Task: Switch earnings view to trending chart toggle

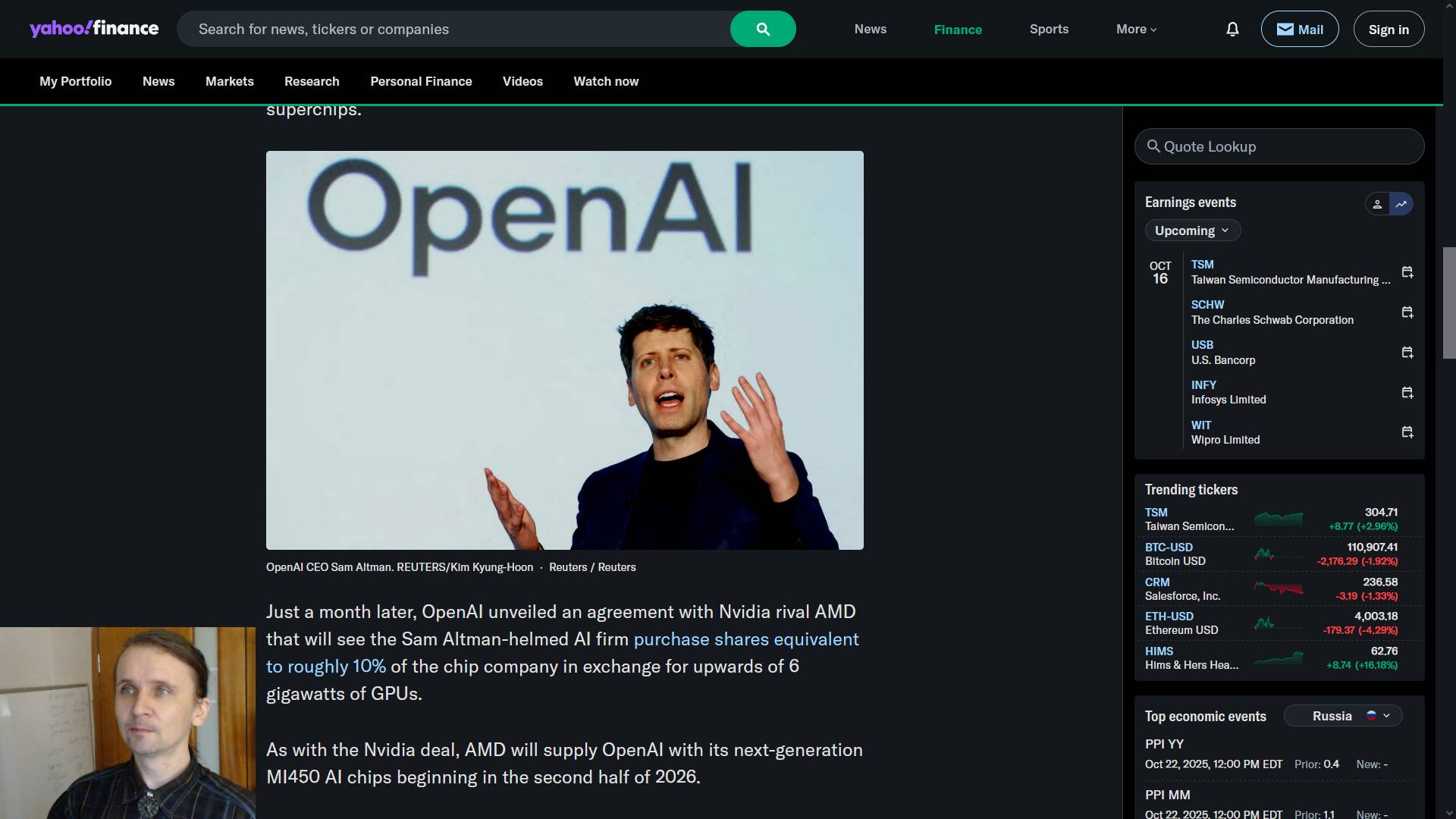Action: point(1401,204)
